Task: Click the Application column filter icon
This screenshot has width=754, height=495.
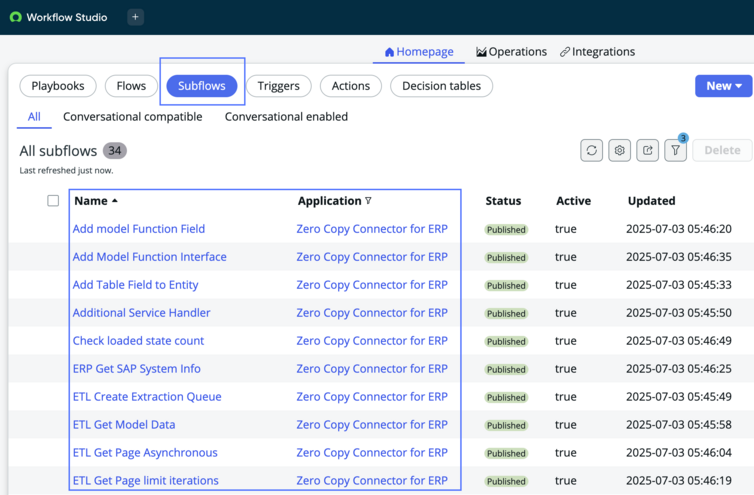Action: [x=368, y=201]
